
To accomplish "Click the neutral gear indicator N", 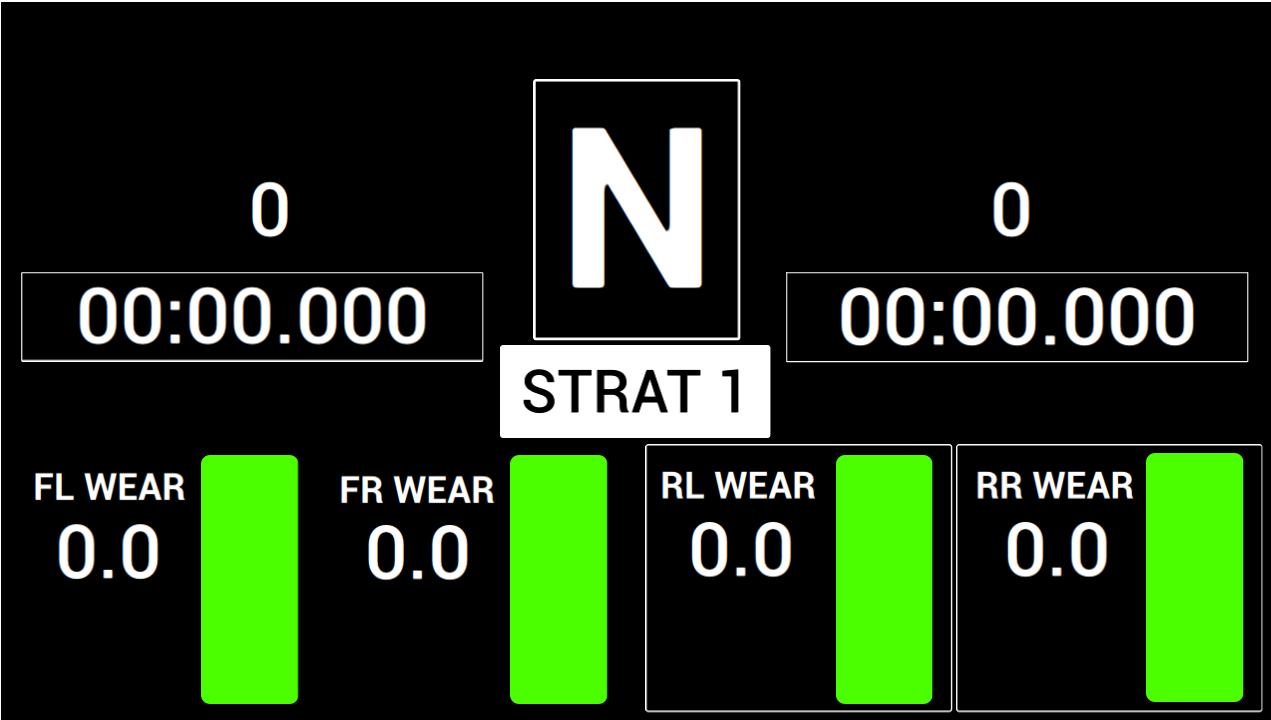I will (636, 210).
